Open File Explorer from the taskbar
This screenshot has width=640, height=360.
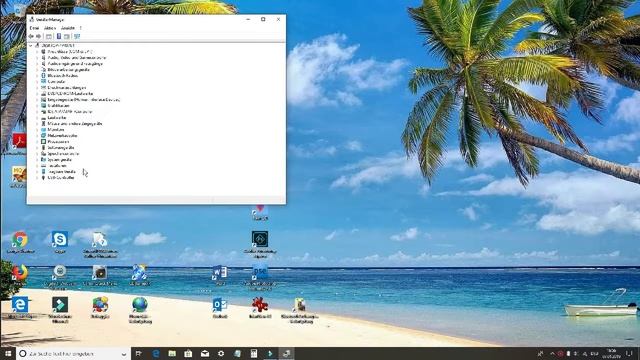click(x=172, y=353)
